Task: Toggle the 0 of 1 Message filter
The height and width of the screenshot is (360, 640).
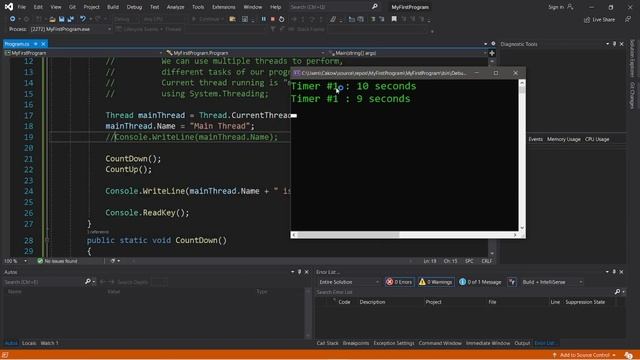Action: click(x=480, y=282)
